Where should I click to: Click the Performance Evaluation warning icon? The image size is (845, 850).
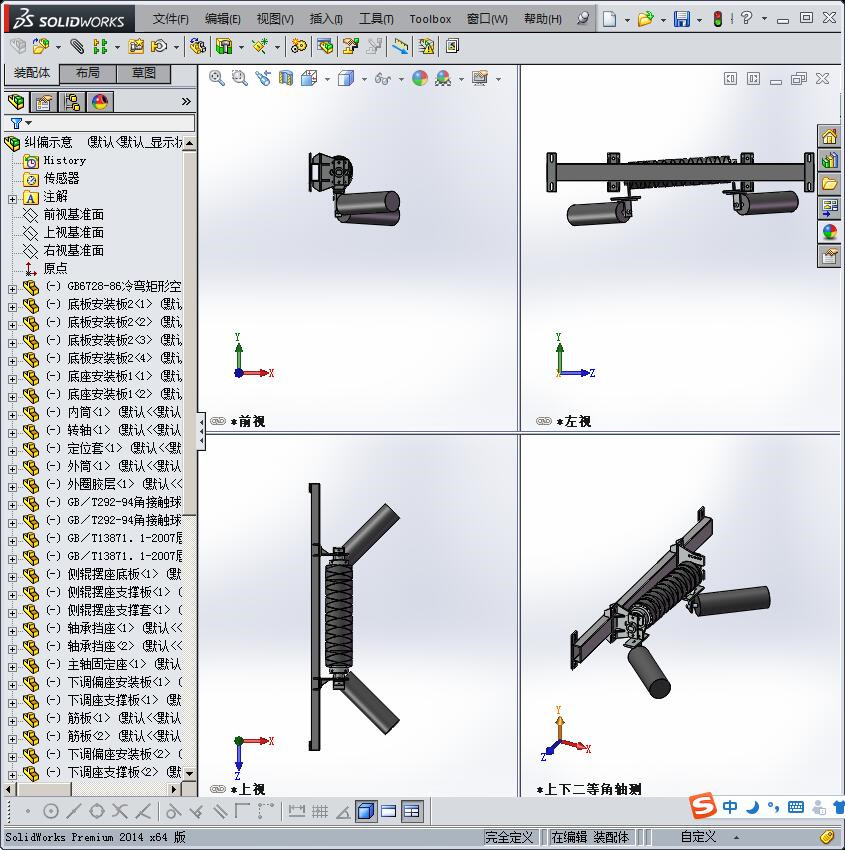(426, 47)
